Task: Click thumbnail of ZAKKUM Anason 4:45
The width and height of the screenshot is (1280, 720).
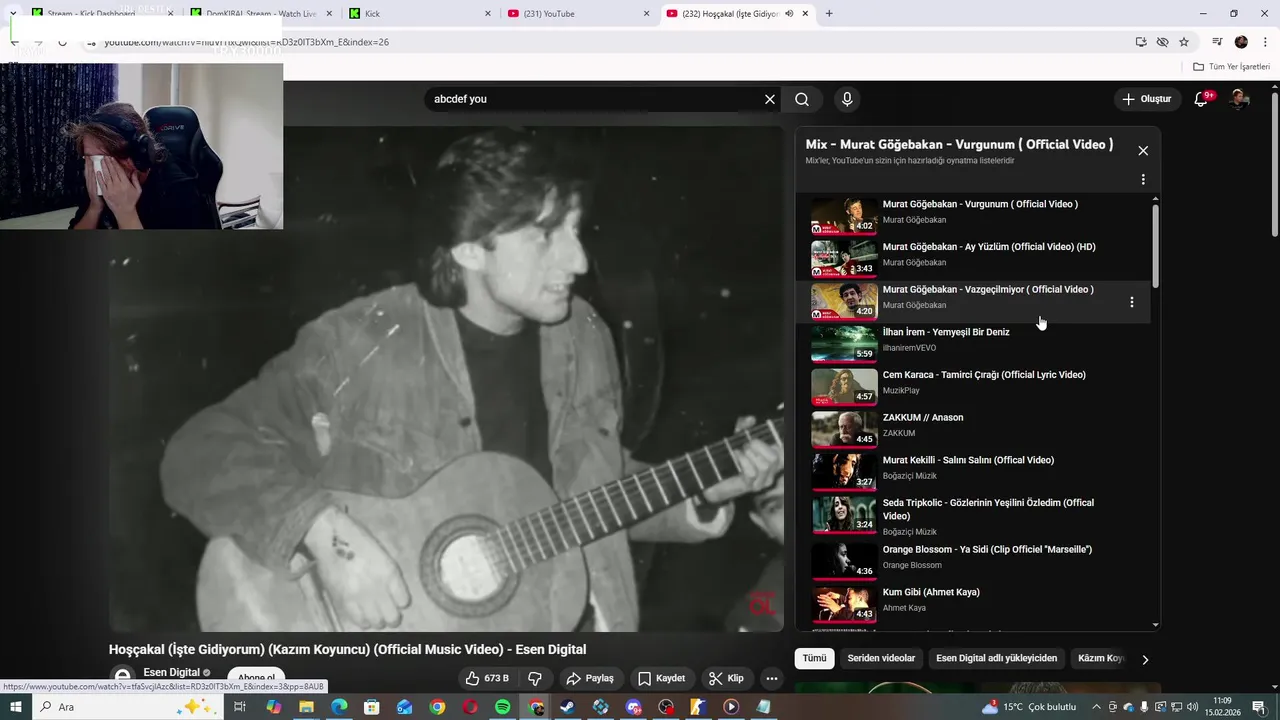Action: pos(844,430)
